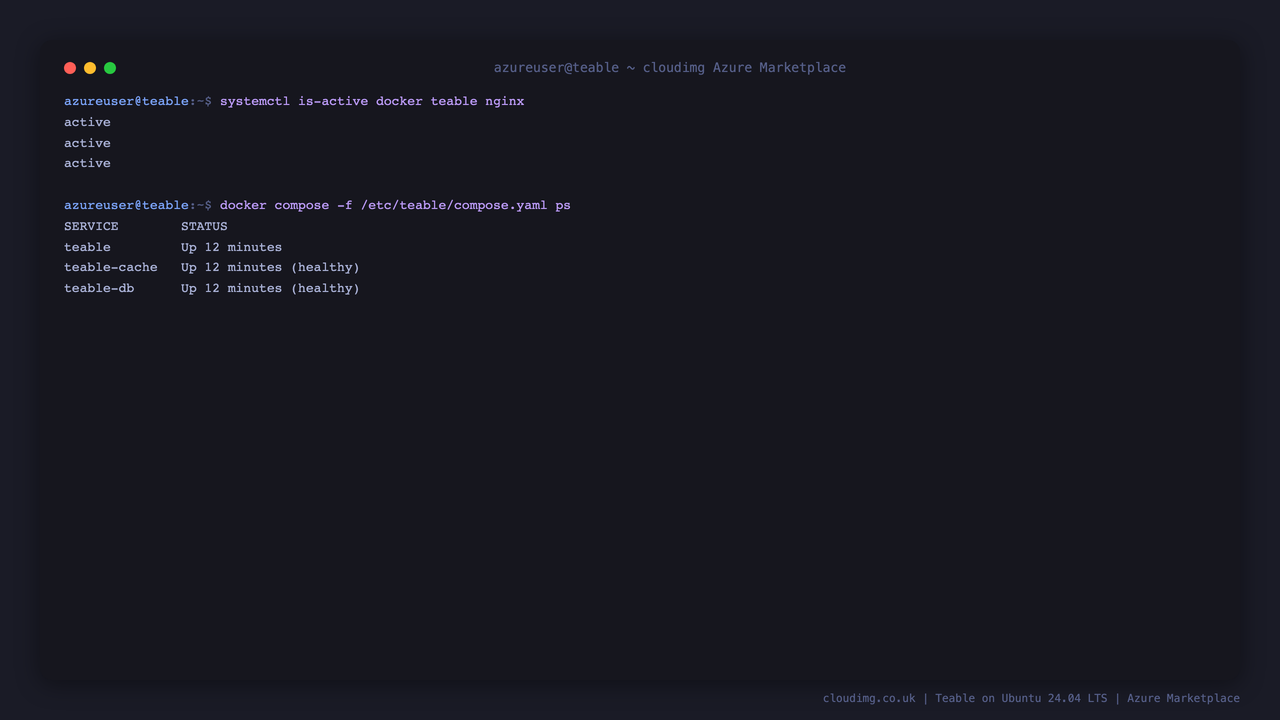Click the 'teable' service name row
Image resolution: width=1280 pixels, height=720 pixels.
pyautogui.click(x=88, y=247)
